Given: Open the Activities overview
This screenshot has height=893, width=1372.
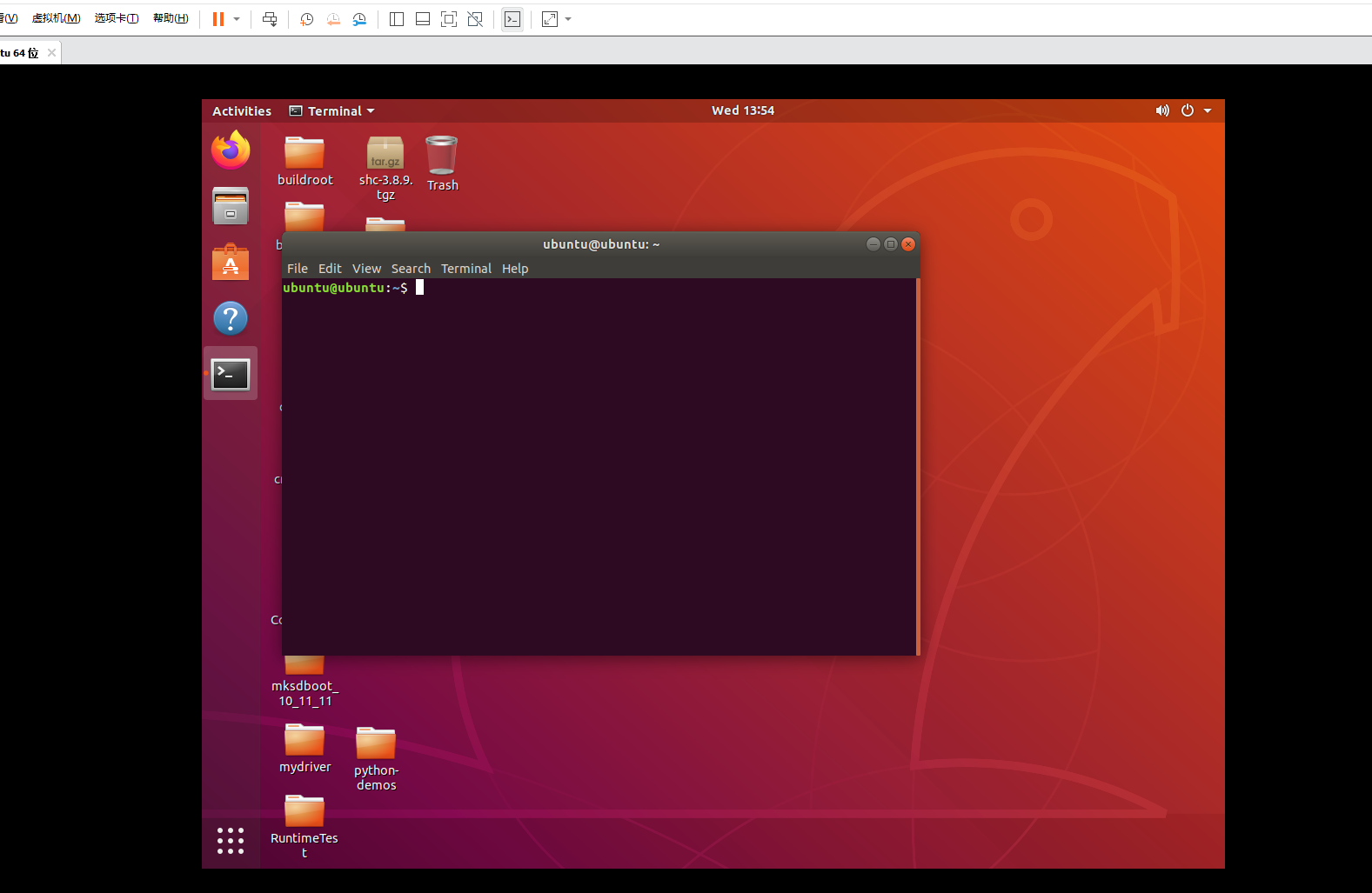Looking at the screenshot, I should coord(242,111).
